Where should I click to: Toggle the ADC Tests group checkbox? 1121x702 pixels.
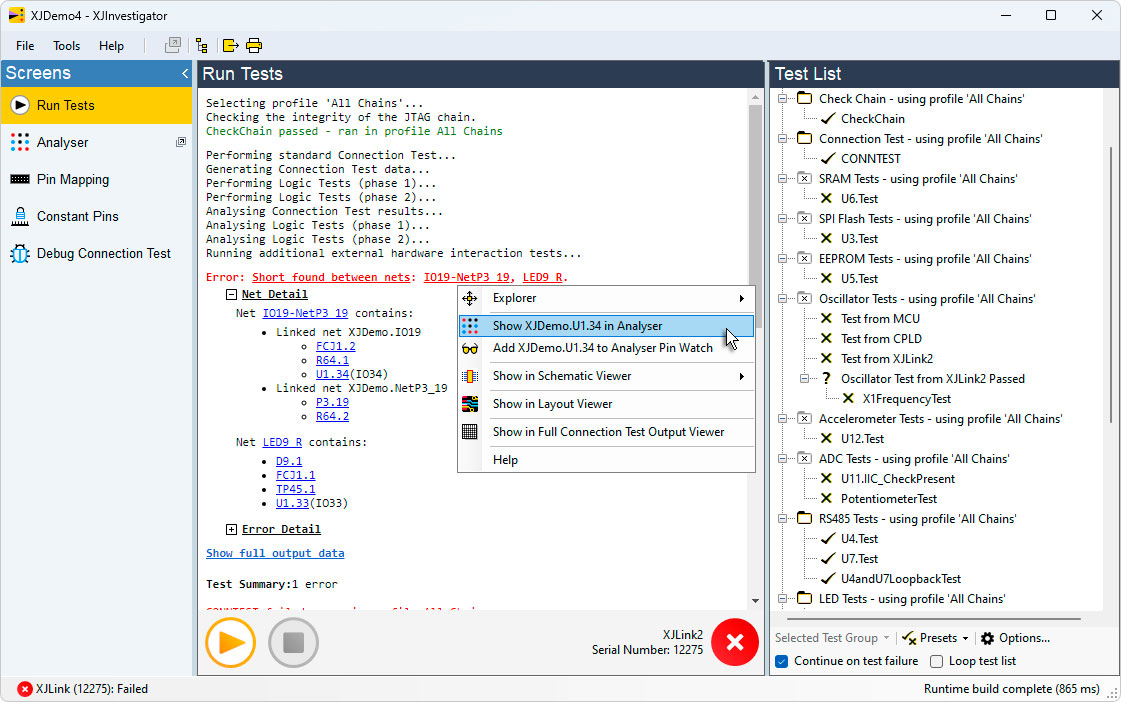(x=804, y=459)
